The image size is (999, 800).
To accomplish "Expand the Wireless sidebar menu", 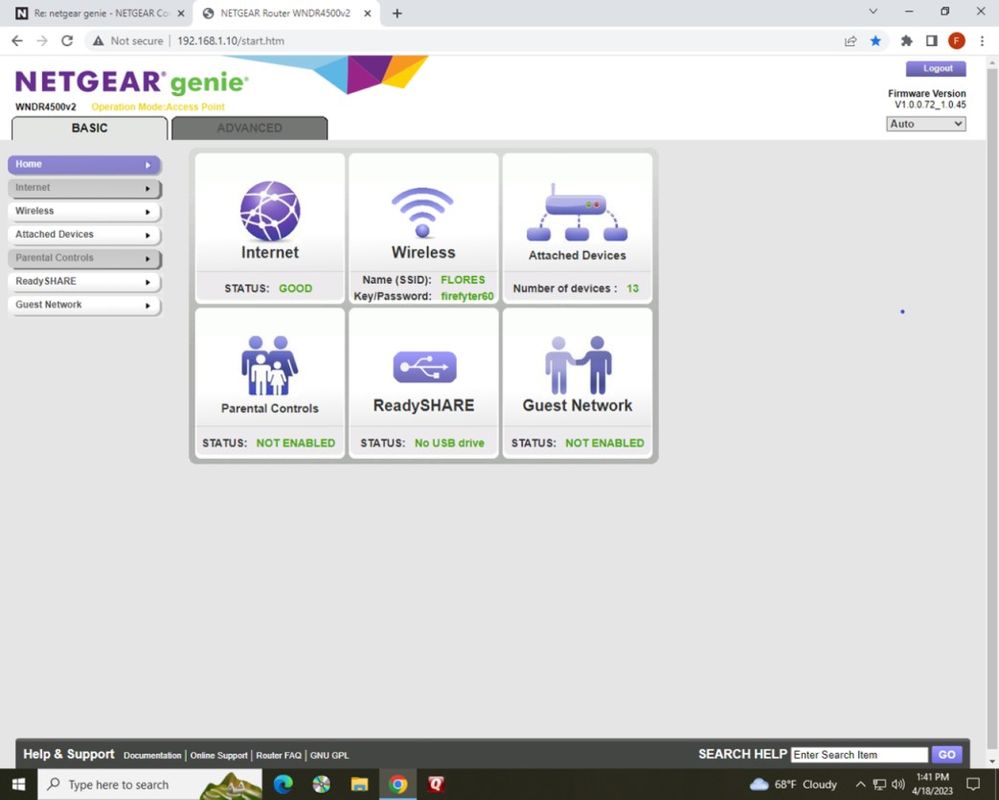I will tap(84, 211).
